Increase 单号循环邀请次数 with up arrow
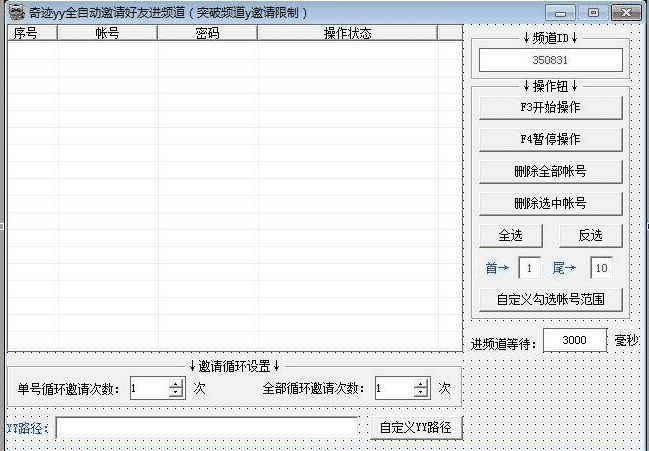 pyautogui.click(x=176, y=384)
